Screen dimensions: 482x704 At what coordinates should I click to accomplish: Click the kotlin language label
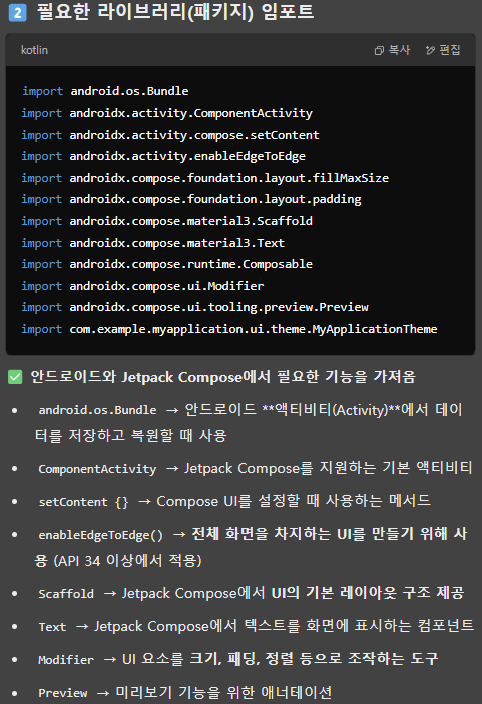34,50
